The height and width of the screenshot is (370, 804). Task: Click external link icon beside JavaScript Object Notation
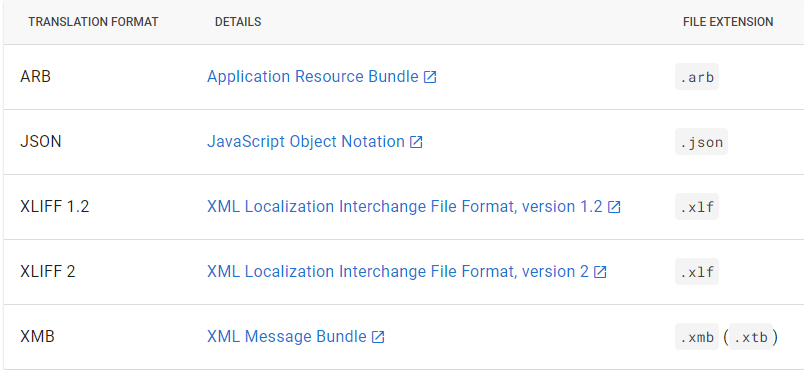pyautogui.click(x=416, y=142)
